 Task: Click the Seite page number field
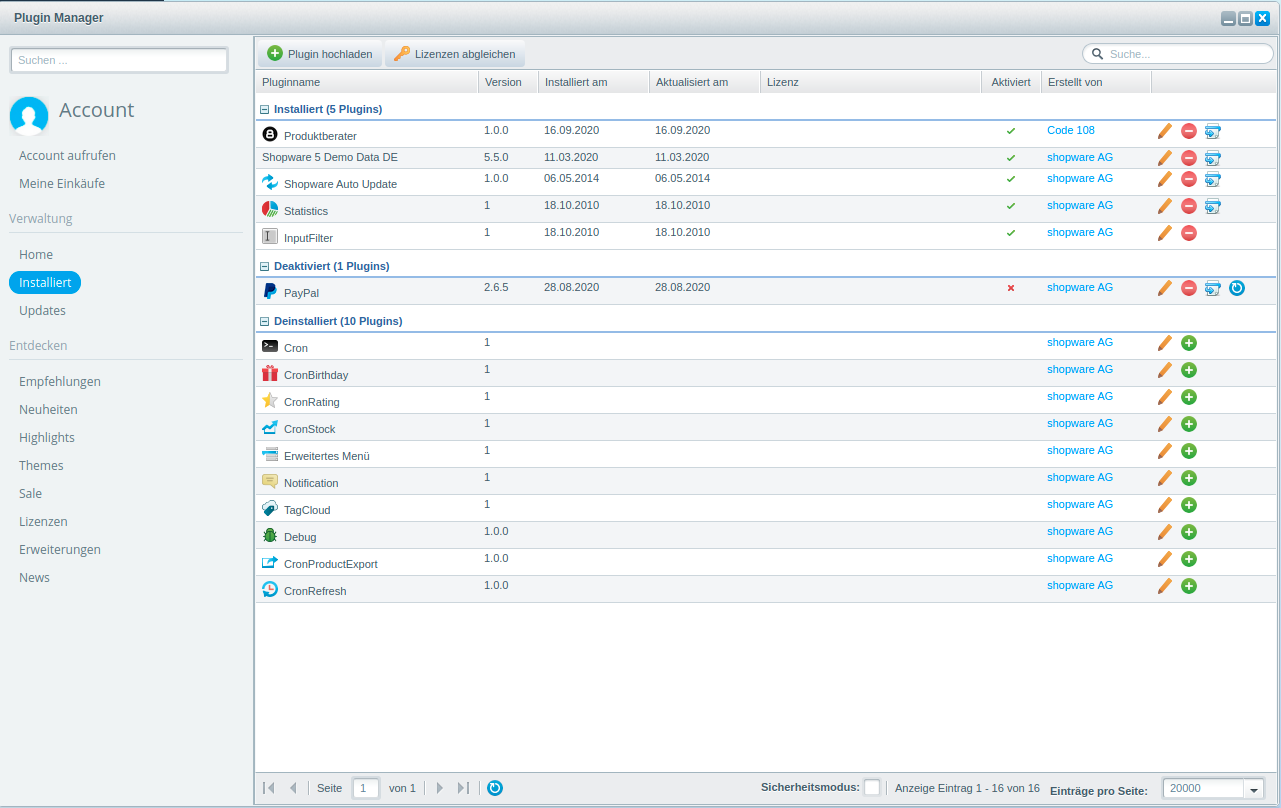366,788
